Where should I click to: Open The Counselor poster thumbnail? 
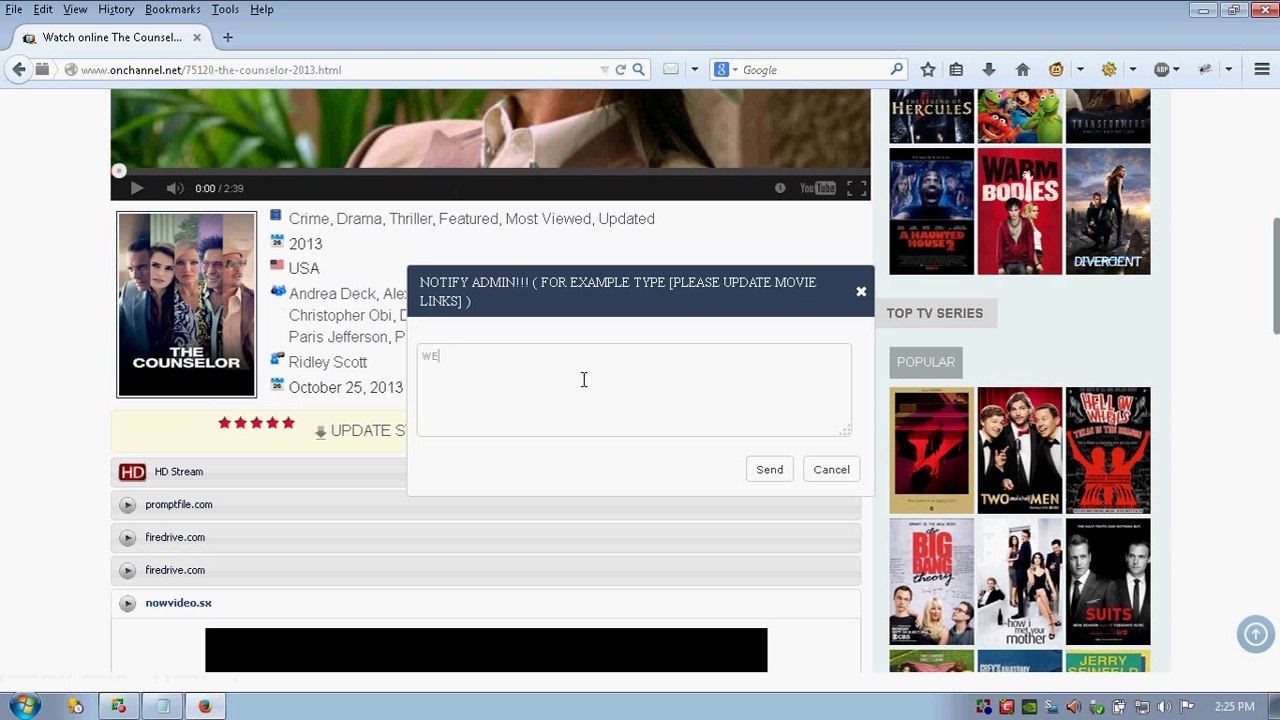186,305
